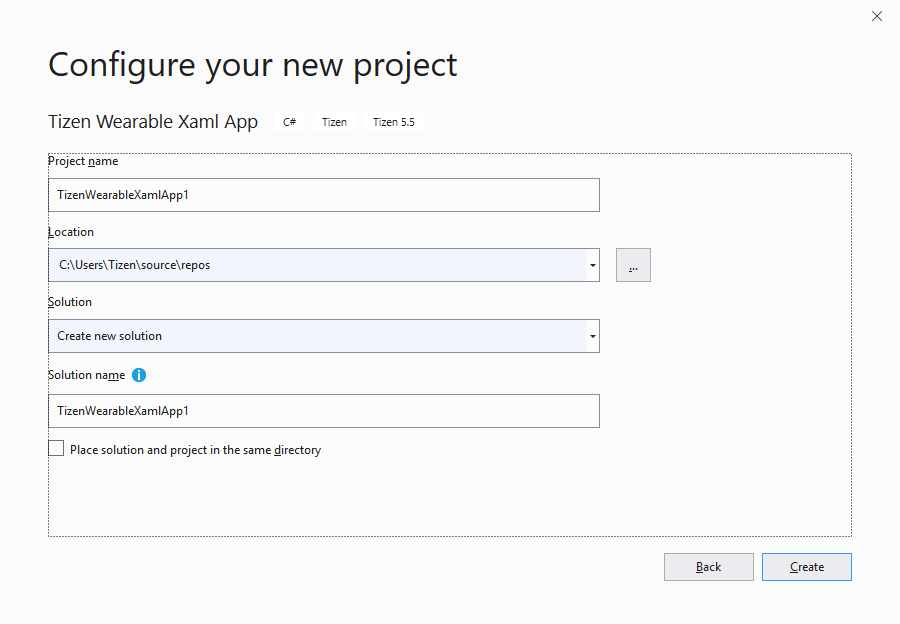Click the 'Location' field label
Image resolution: width=900 pixels, height=624 pixels.
71,232
